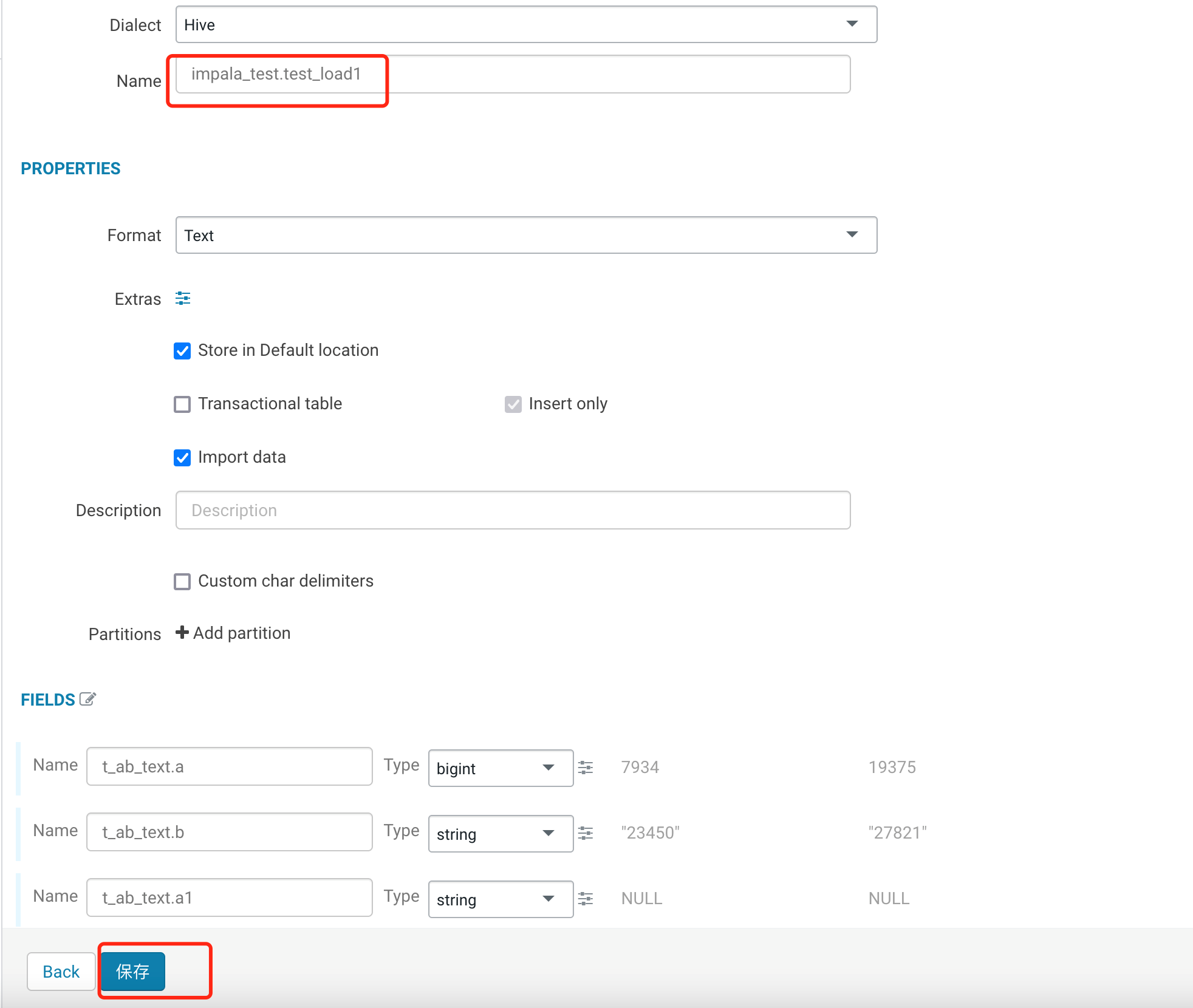The width and height of the screenshot is (1193, 1008).
Task: Click the Back button
Action: pos(61,972)
